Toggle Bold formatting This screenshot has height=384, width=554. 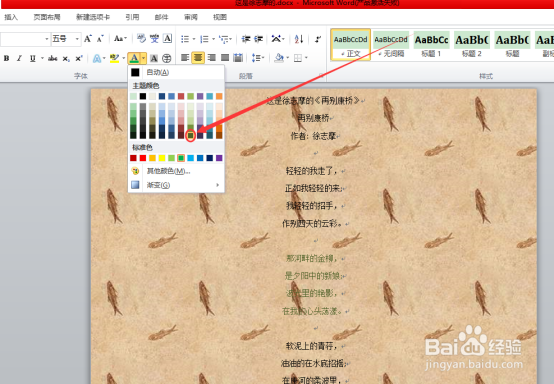tap(6, 58)
